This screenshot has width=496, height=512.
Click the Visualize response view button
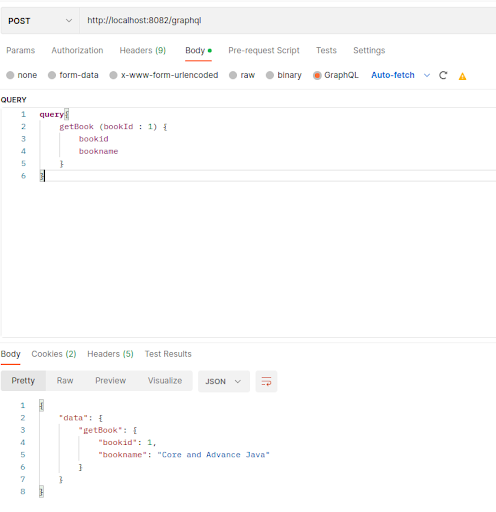(x=165, y=381)
